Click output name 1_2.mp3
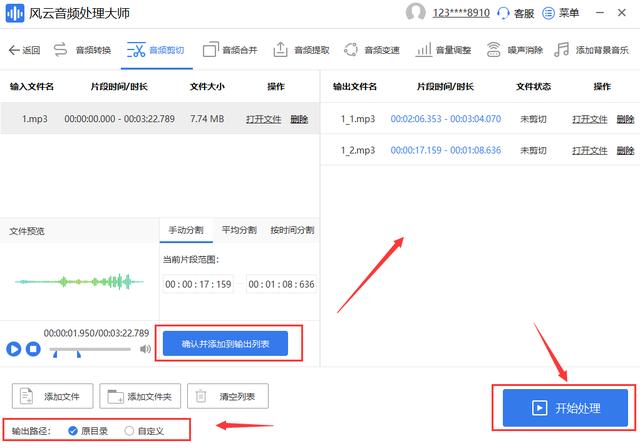Image resolution: width=640 pixels, height=448 pixels. pos(358,150)
